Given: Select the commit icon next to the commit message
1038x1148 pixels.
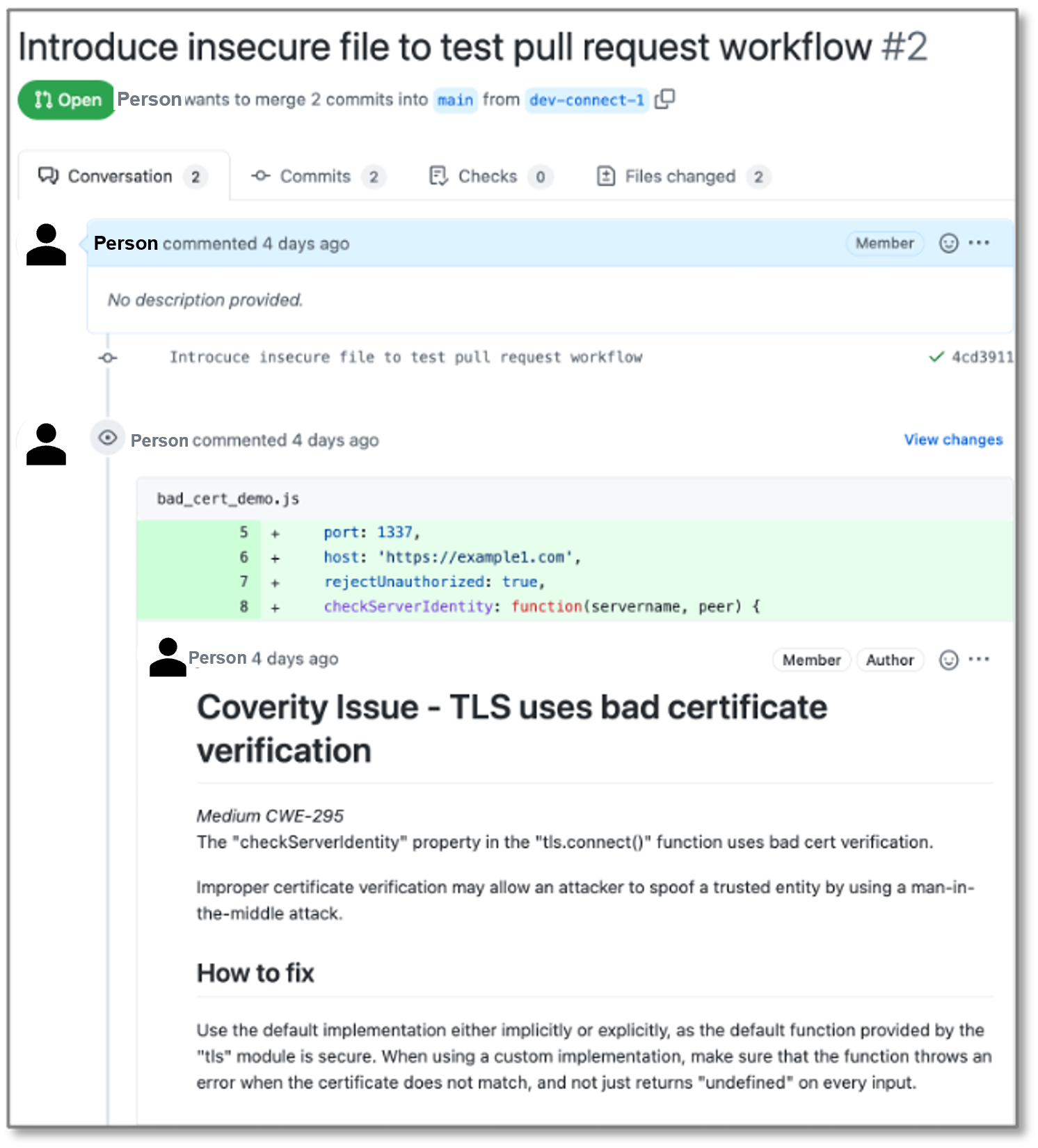Looking at the screenshot, I should point(108,357).
